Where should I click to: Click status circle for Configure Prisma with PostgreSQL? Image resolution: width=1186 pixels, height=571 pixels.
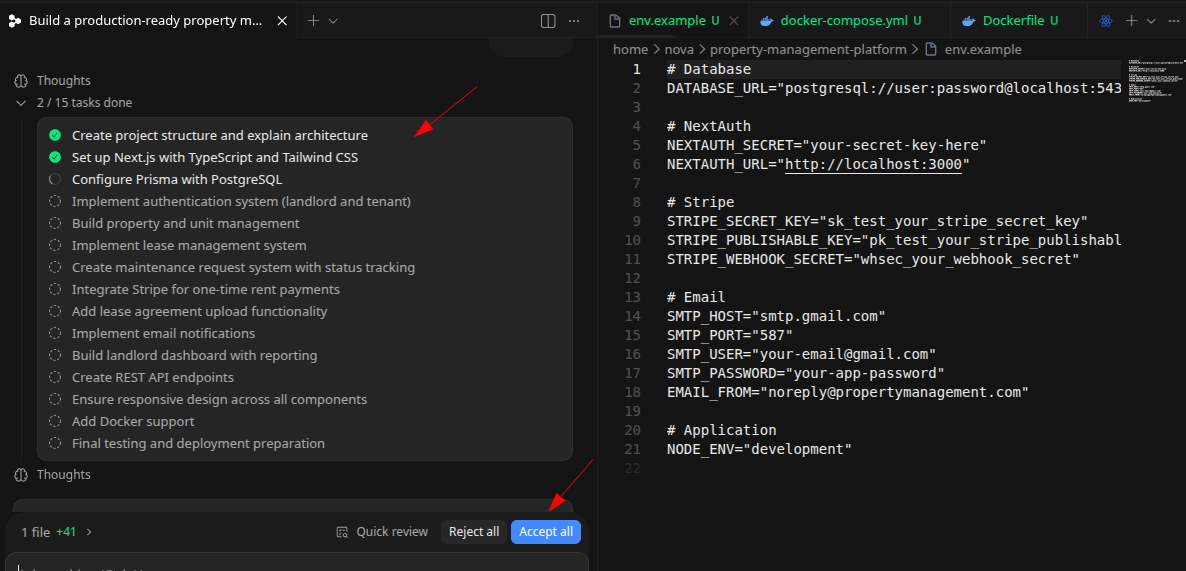[x=54, y=179]
